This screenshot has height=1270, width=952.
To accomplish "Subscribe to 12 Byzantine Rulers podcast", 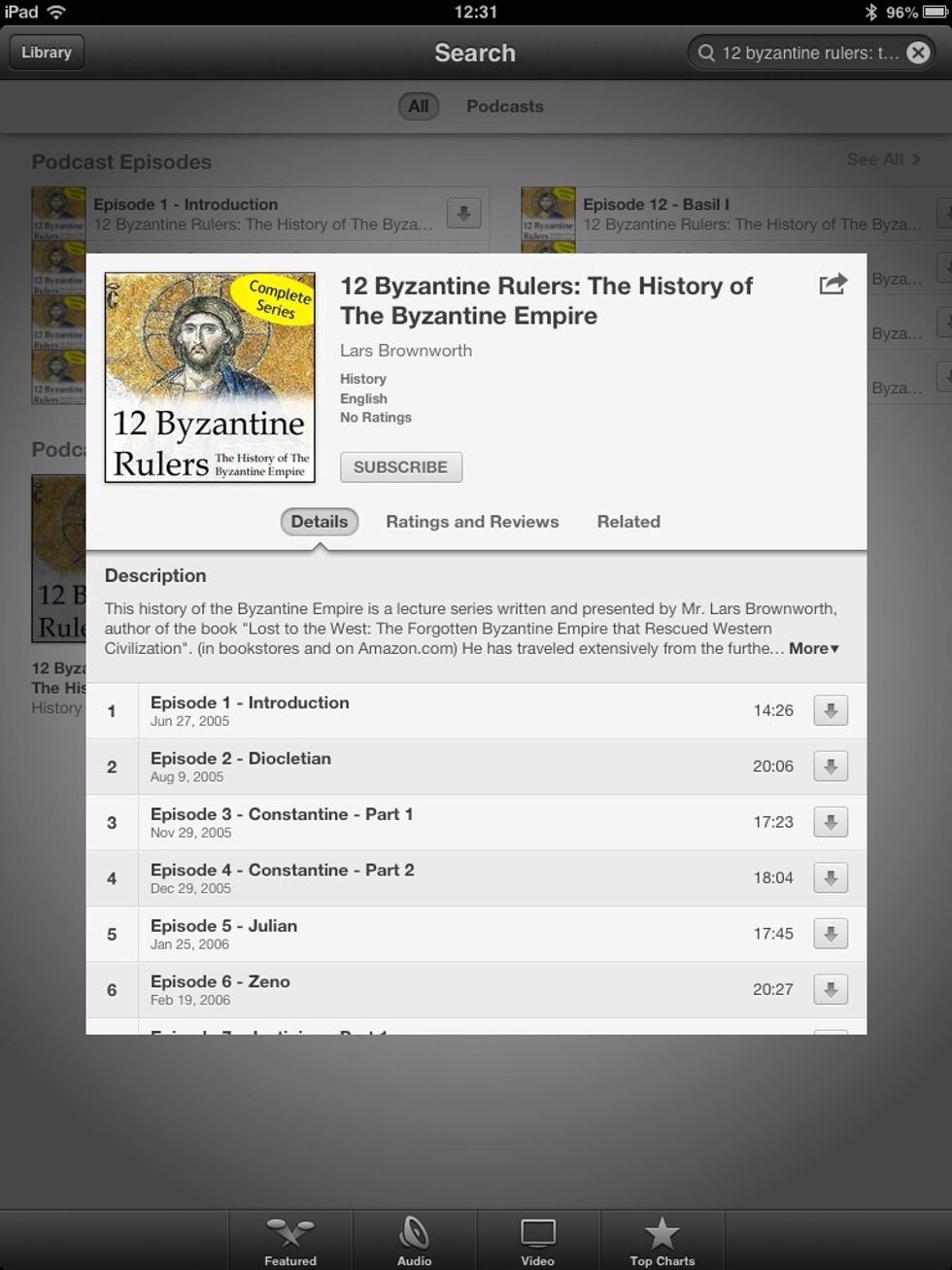I will (x=400, y=467).
